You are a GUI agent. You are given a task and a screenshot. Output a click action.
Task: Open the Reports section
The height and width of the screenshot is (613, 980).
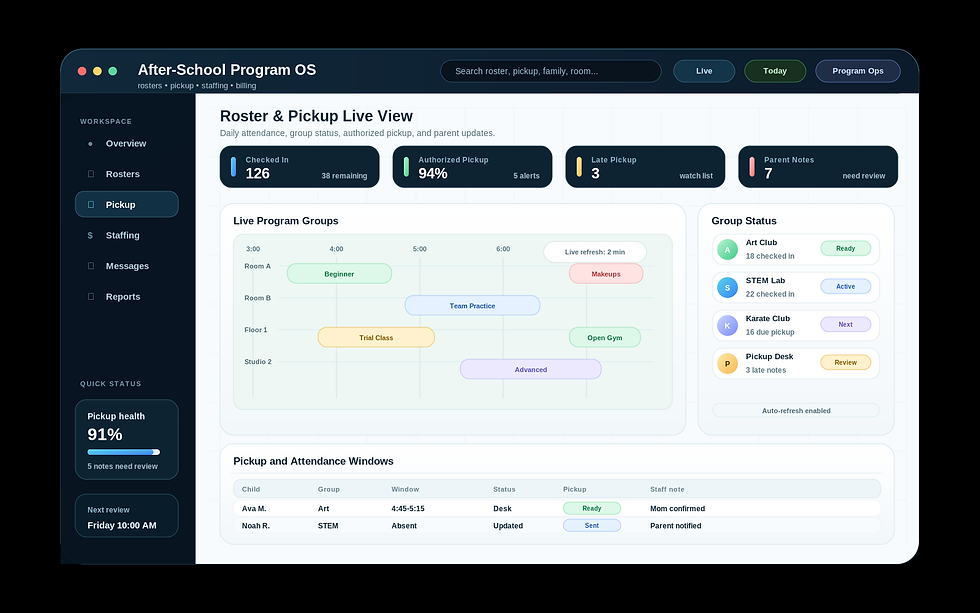[127, 296]
